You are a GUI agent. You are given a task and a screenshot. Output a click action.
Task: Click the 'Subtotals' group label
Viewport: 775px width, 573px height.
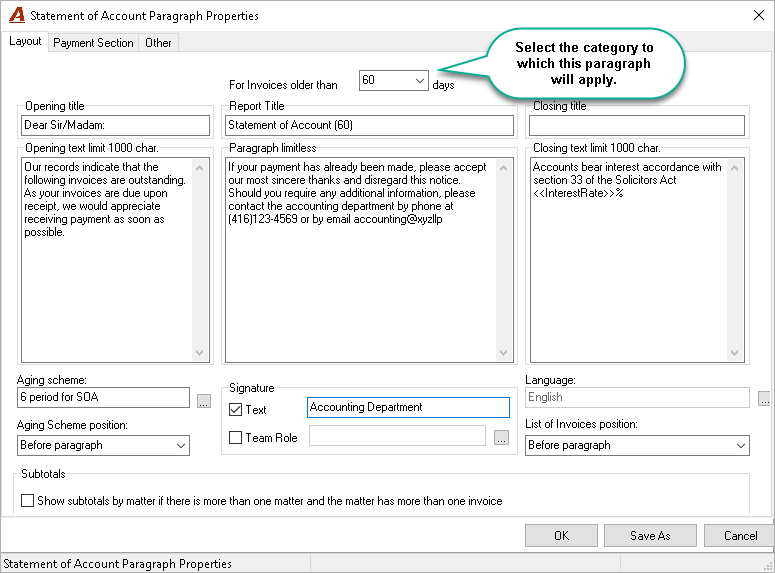tap(43, 474)
